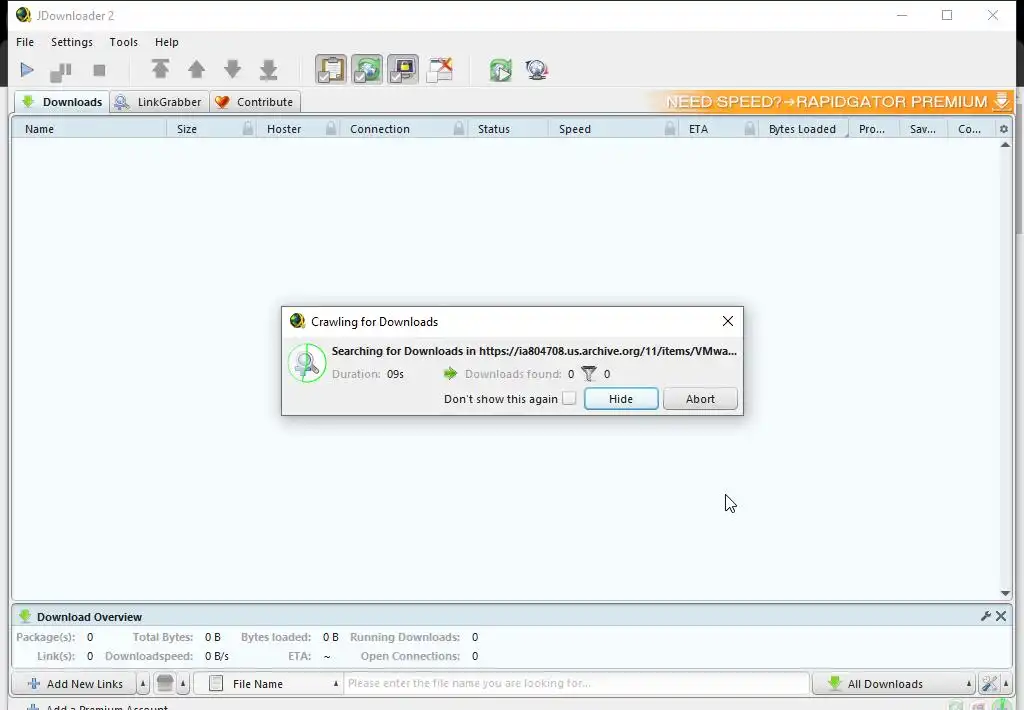This screenshot has width=1024, height=710.
Task: Open the Settings menu
Action: click(x=72, y=42)
